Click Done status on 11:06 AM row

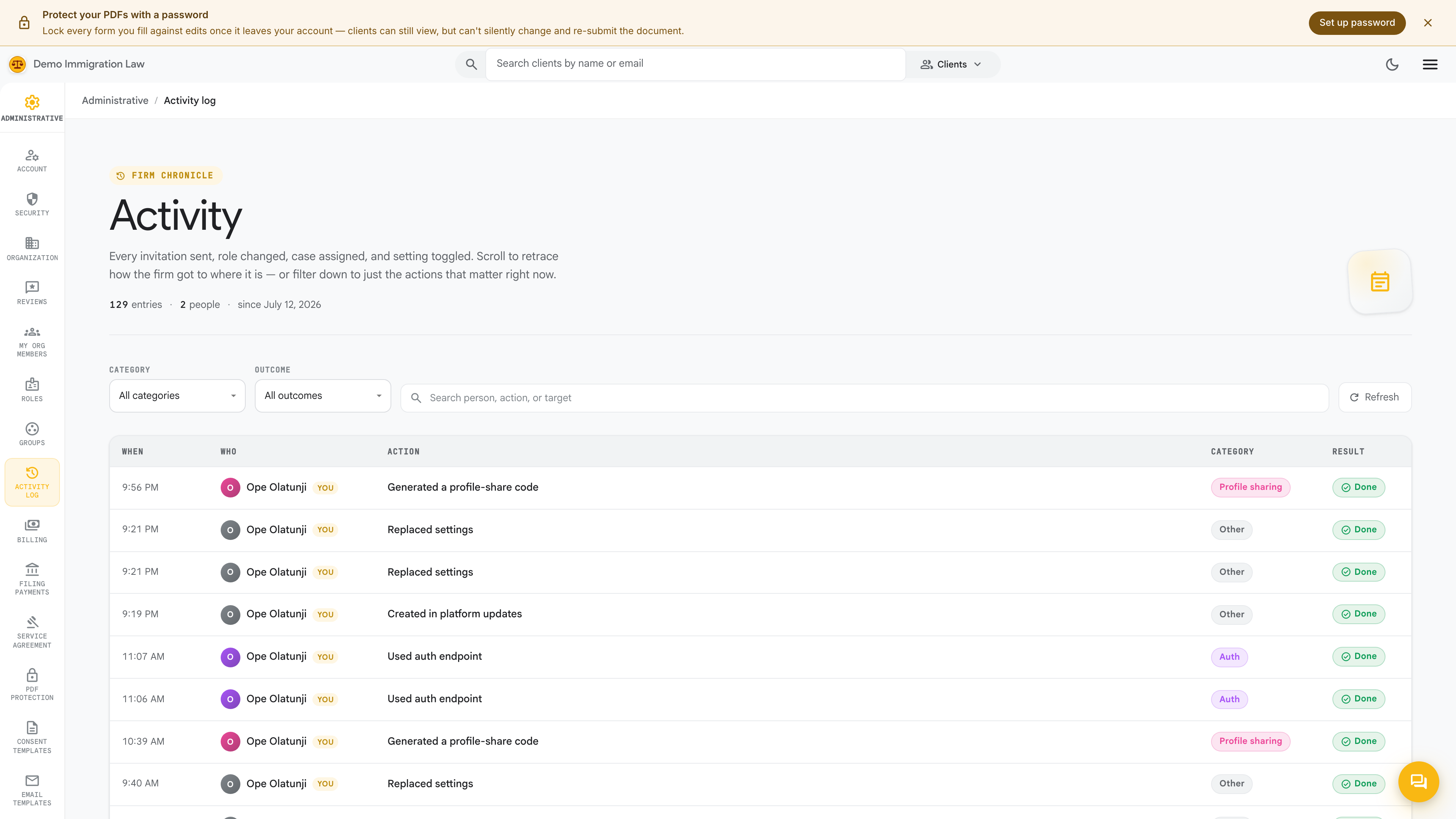[1358, 698]
